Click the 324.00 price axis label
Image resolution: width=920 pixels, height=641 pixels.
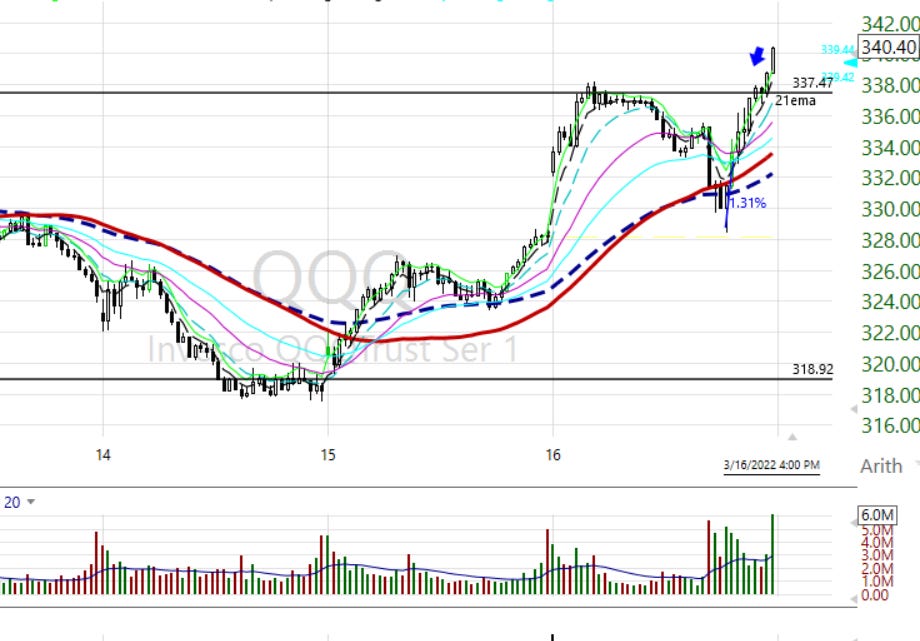tap(890, 302)
